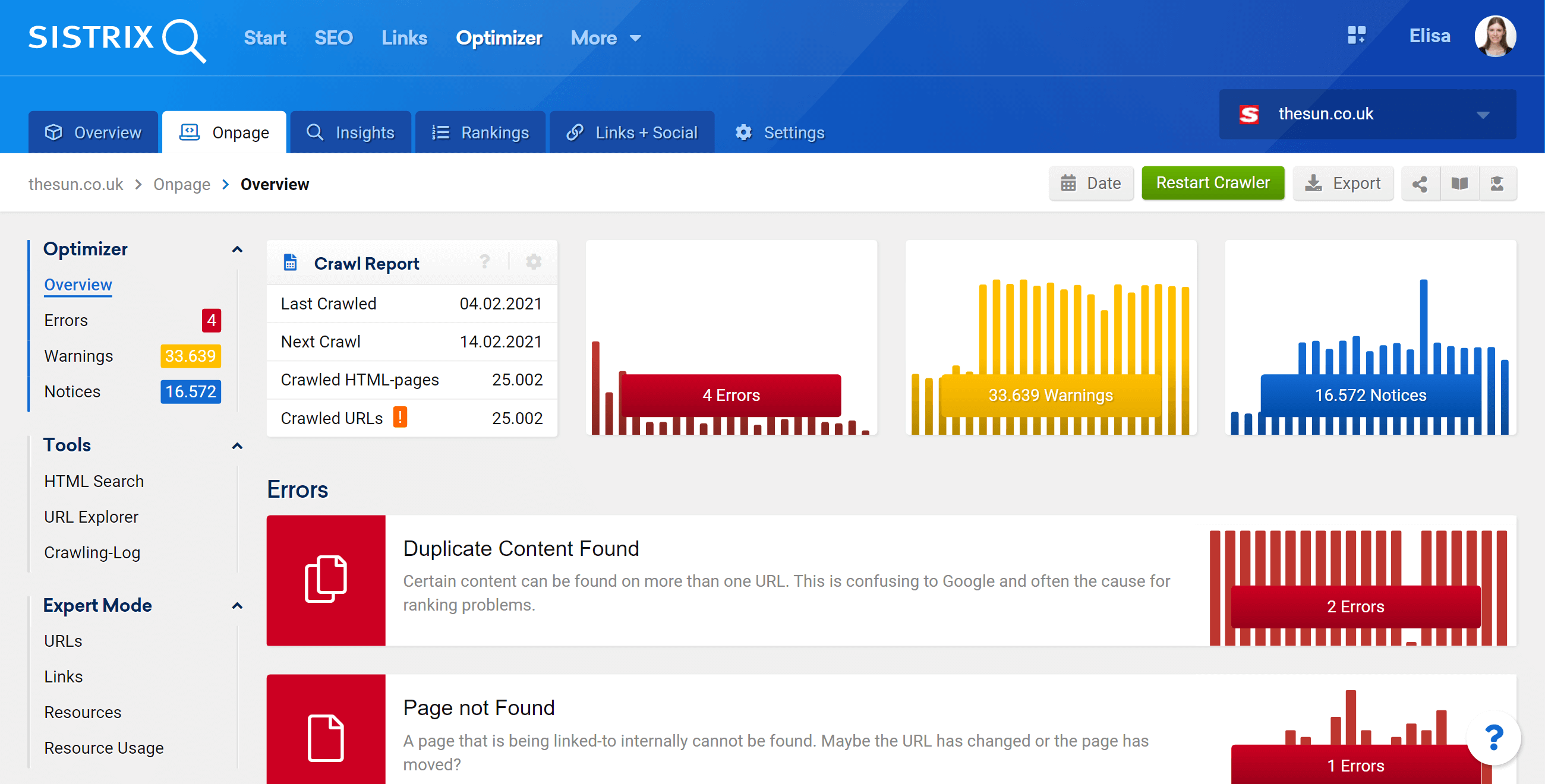Open Expert Mode Resources
This screenshot has height=784, width=1545.
point(83,712)
